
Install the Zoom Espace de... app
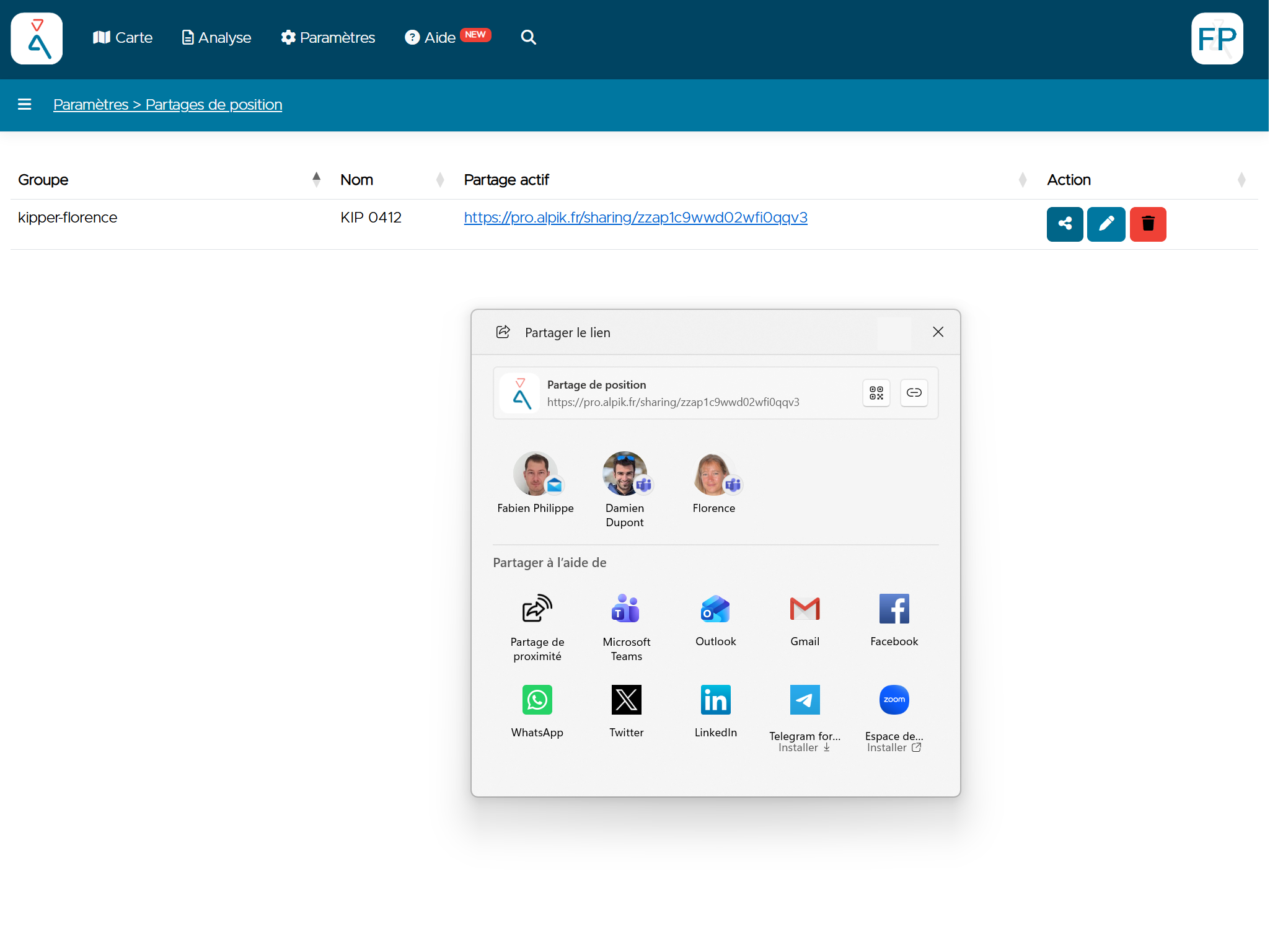(894, 718)
